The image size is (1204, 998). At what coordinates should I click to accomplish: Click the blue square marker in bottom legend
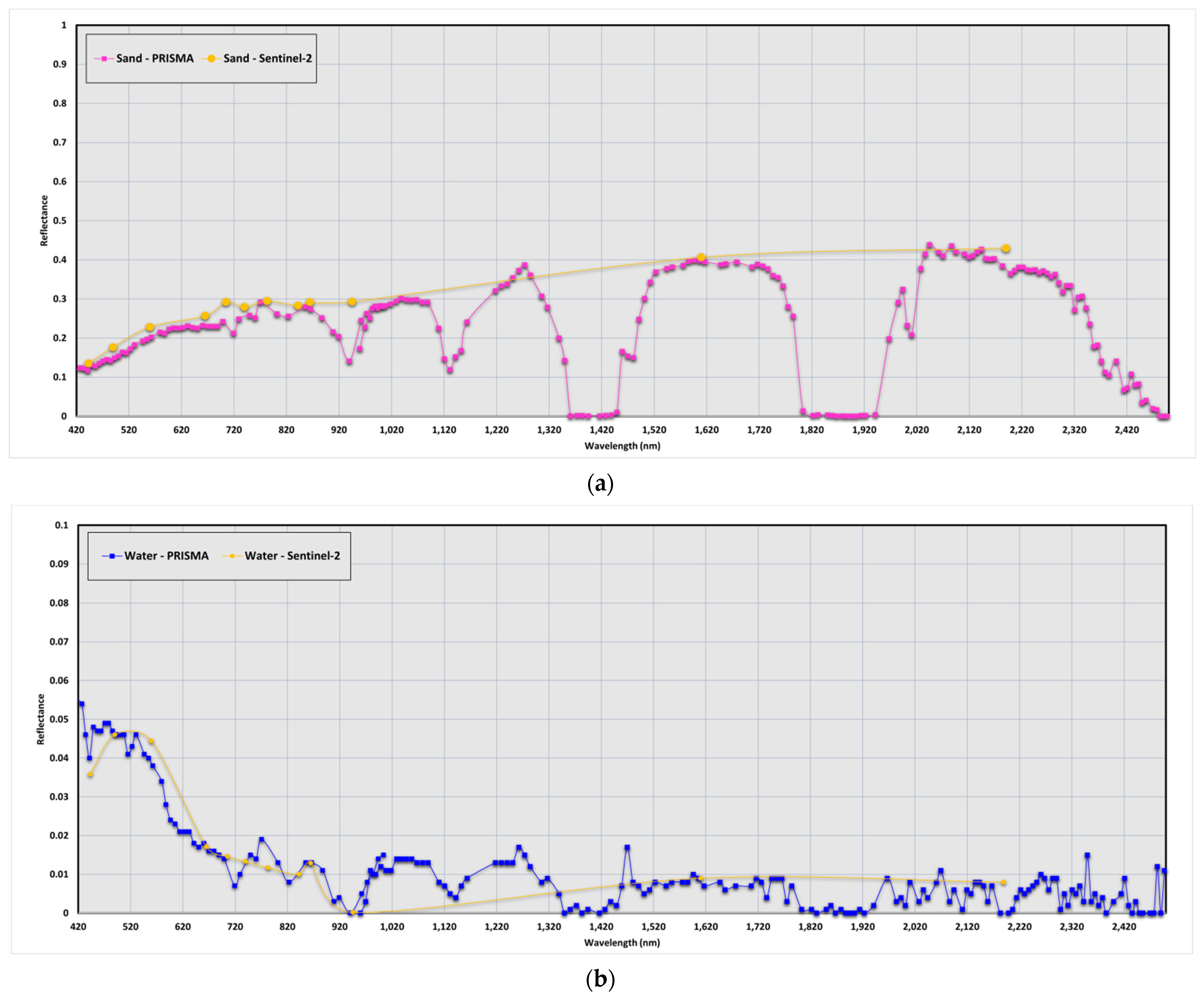(112, 555)
